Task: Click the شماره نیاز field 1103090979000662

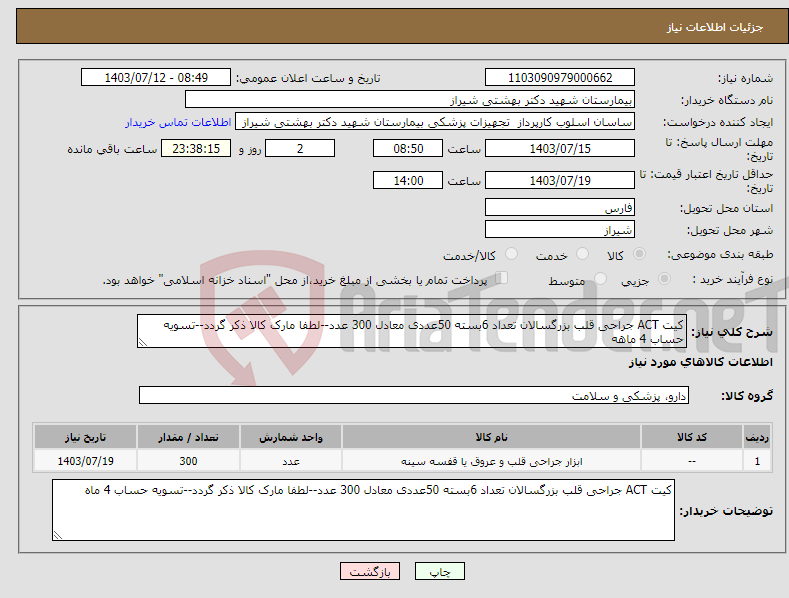Action: tap(560, 78)
